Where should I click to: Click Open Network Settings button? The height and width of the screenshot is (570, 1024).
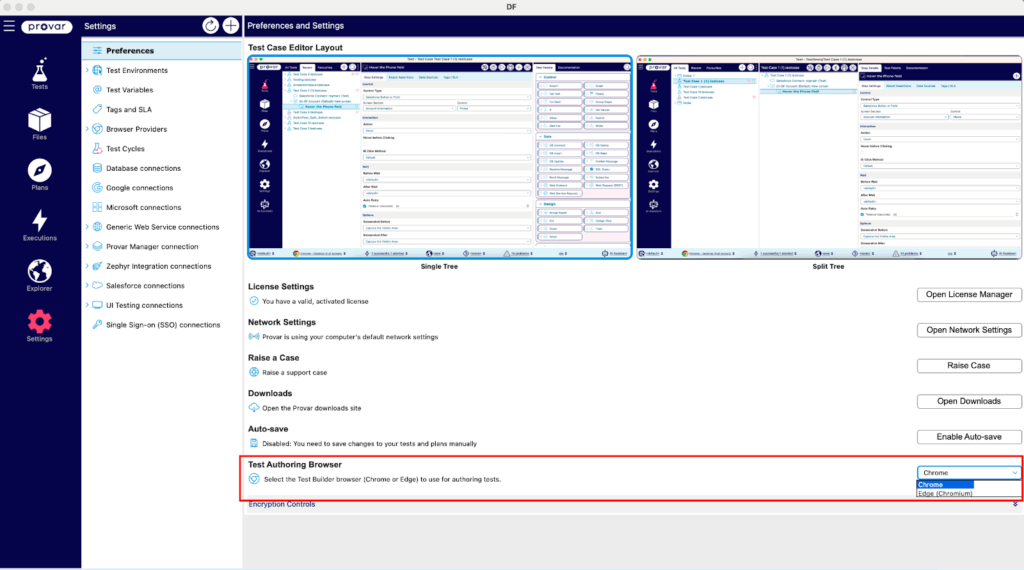pos(968,330)
